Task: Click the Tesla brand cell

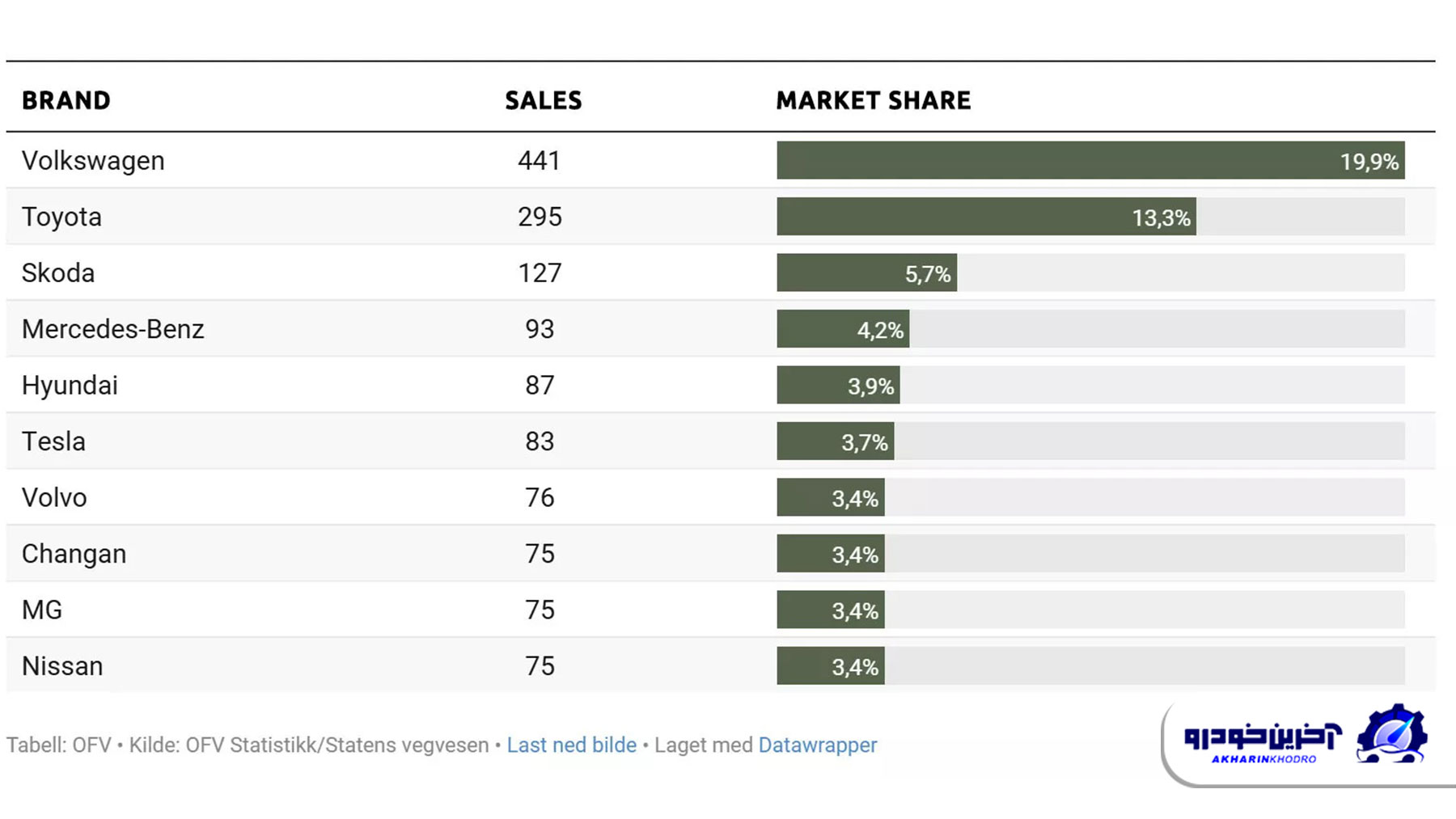Action: pos(53,441)
